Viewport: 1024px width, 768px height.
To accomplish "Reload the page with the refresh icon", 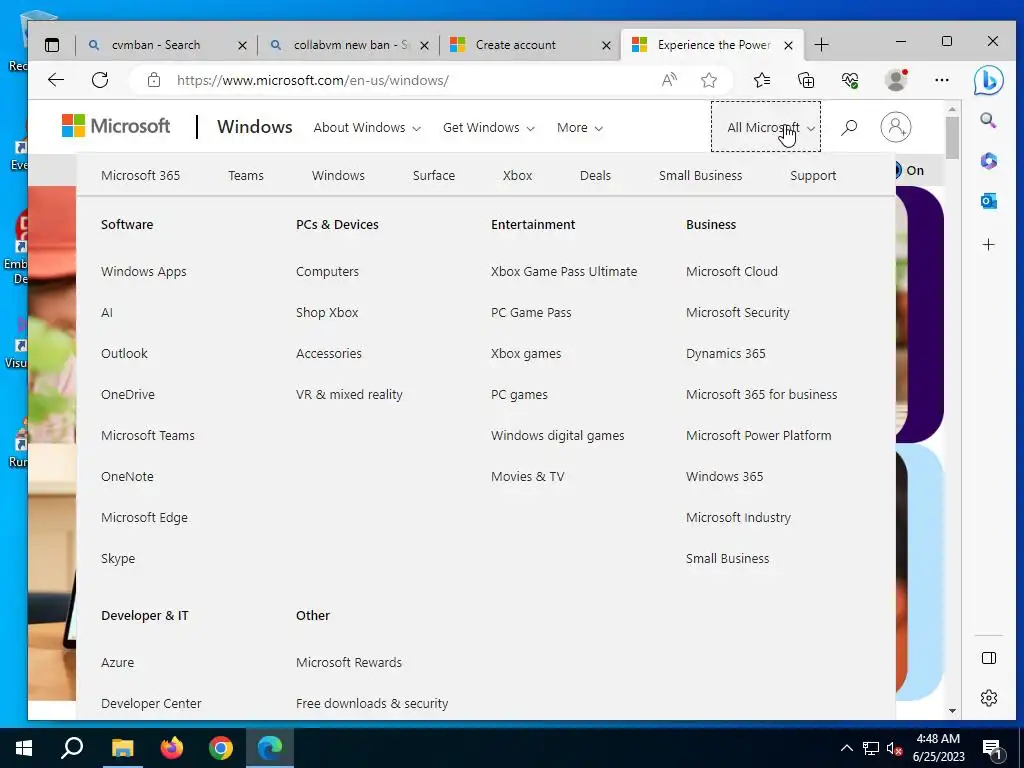I will click(x=100, y=80).
